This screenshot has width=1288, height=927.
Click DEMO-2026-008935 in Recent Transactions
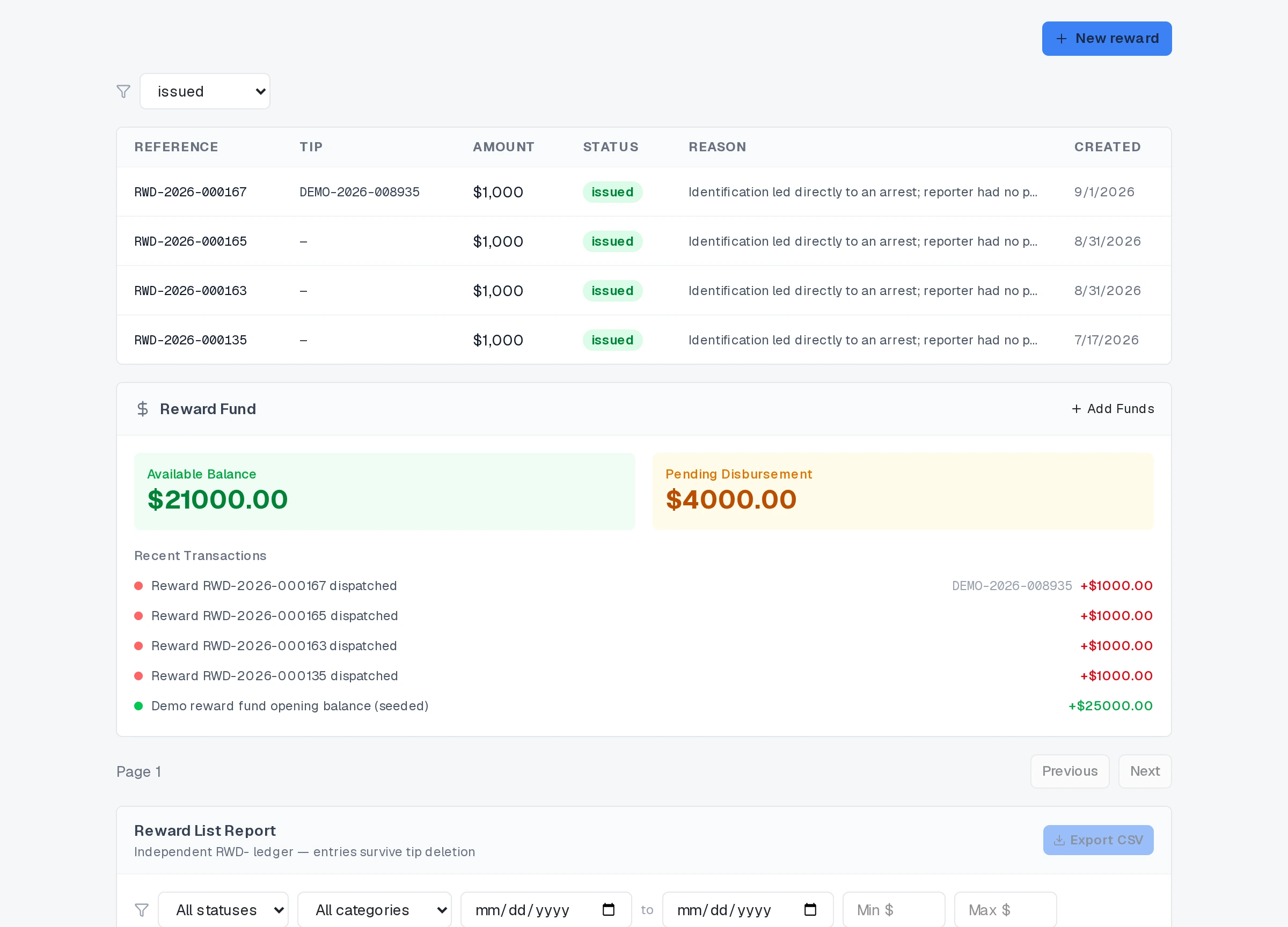pos(1012,586)
